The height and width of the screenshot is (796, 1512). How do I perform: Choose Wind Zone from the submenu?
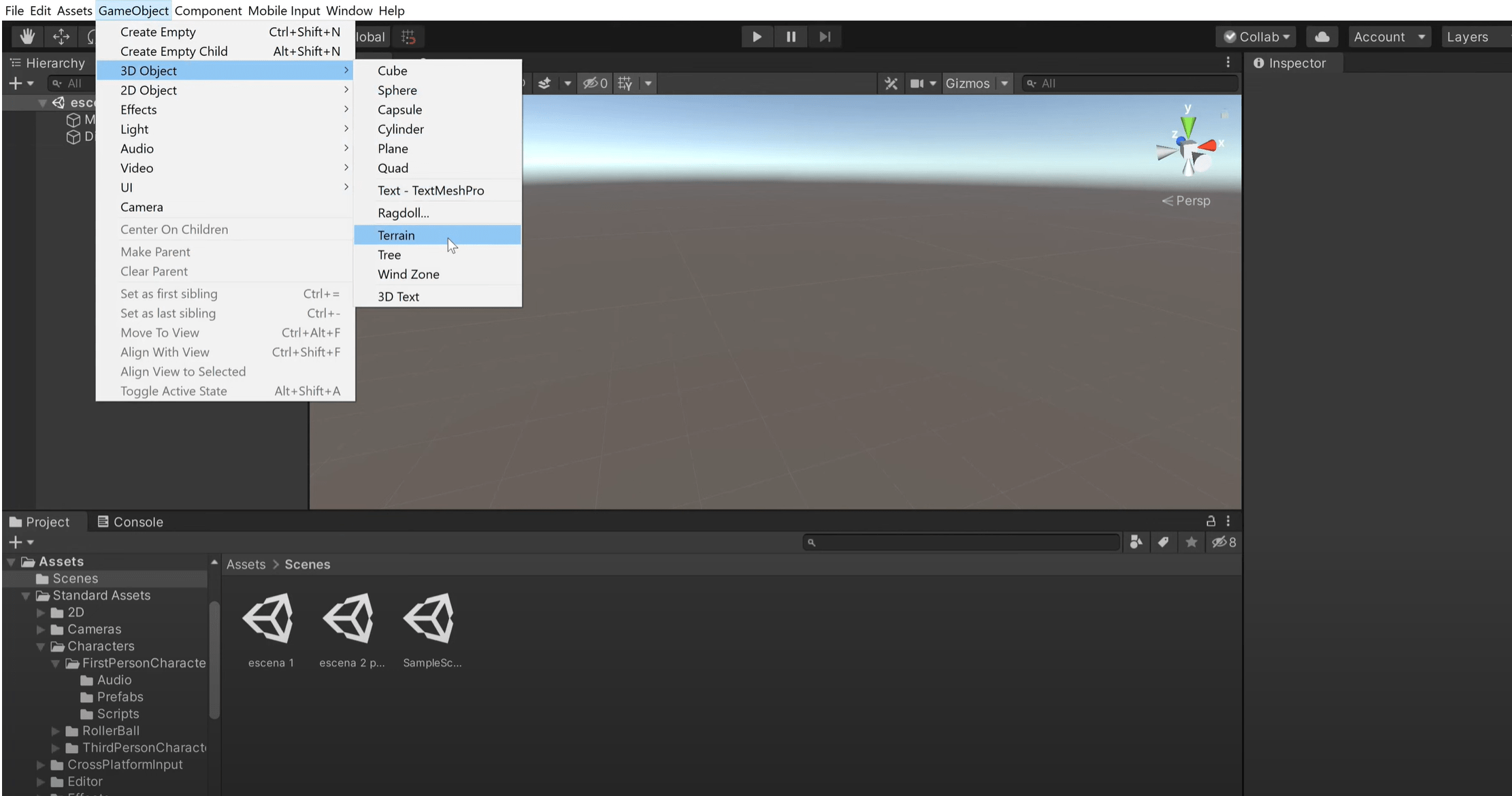point(438,274)
